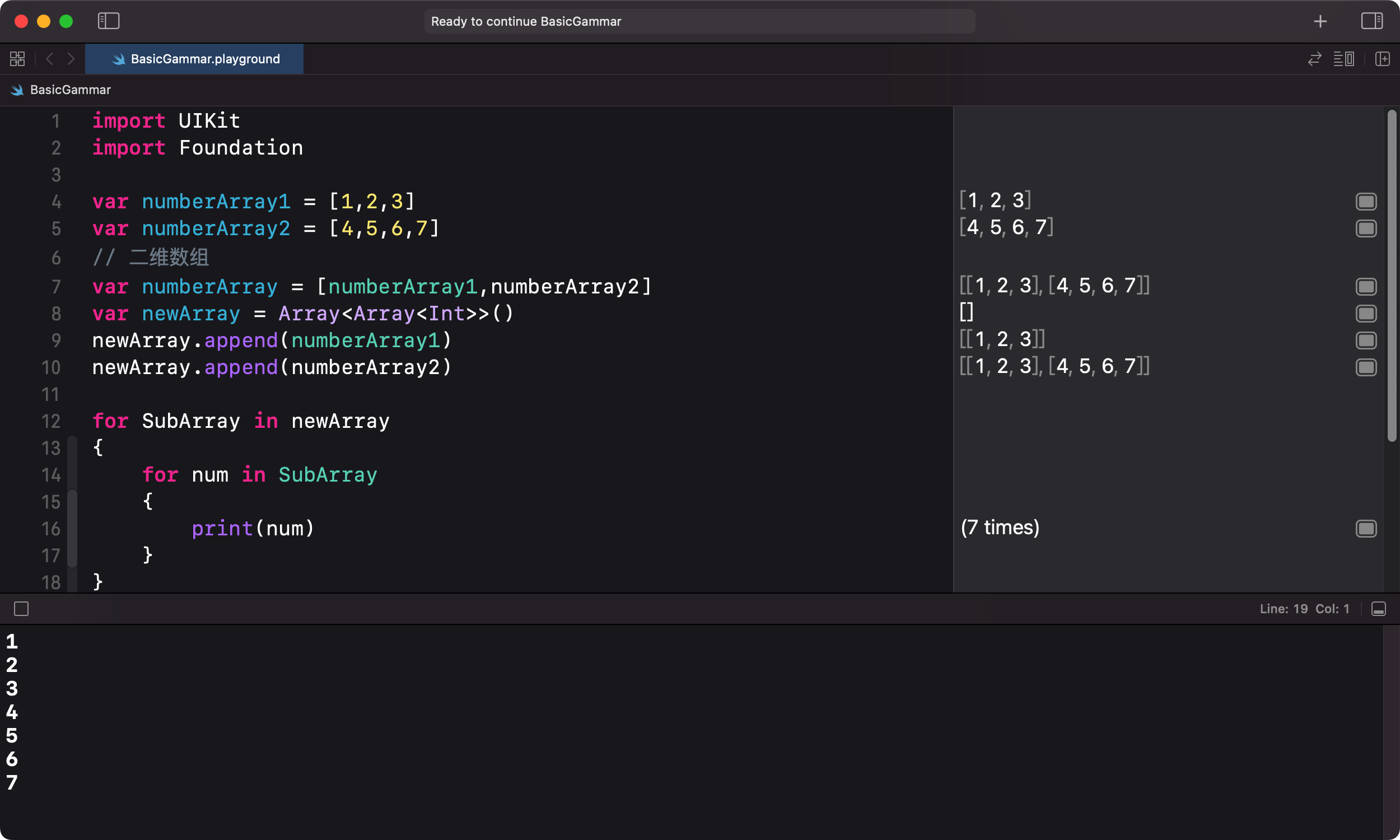This screenshot has width=1400, height=840.
Task: Click the plus library button
Action: click(x=1320, y=21)
